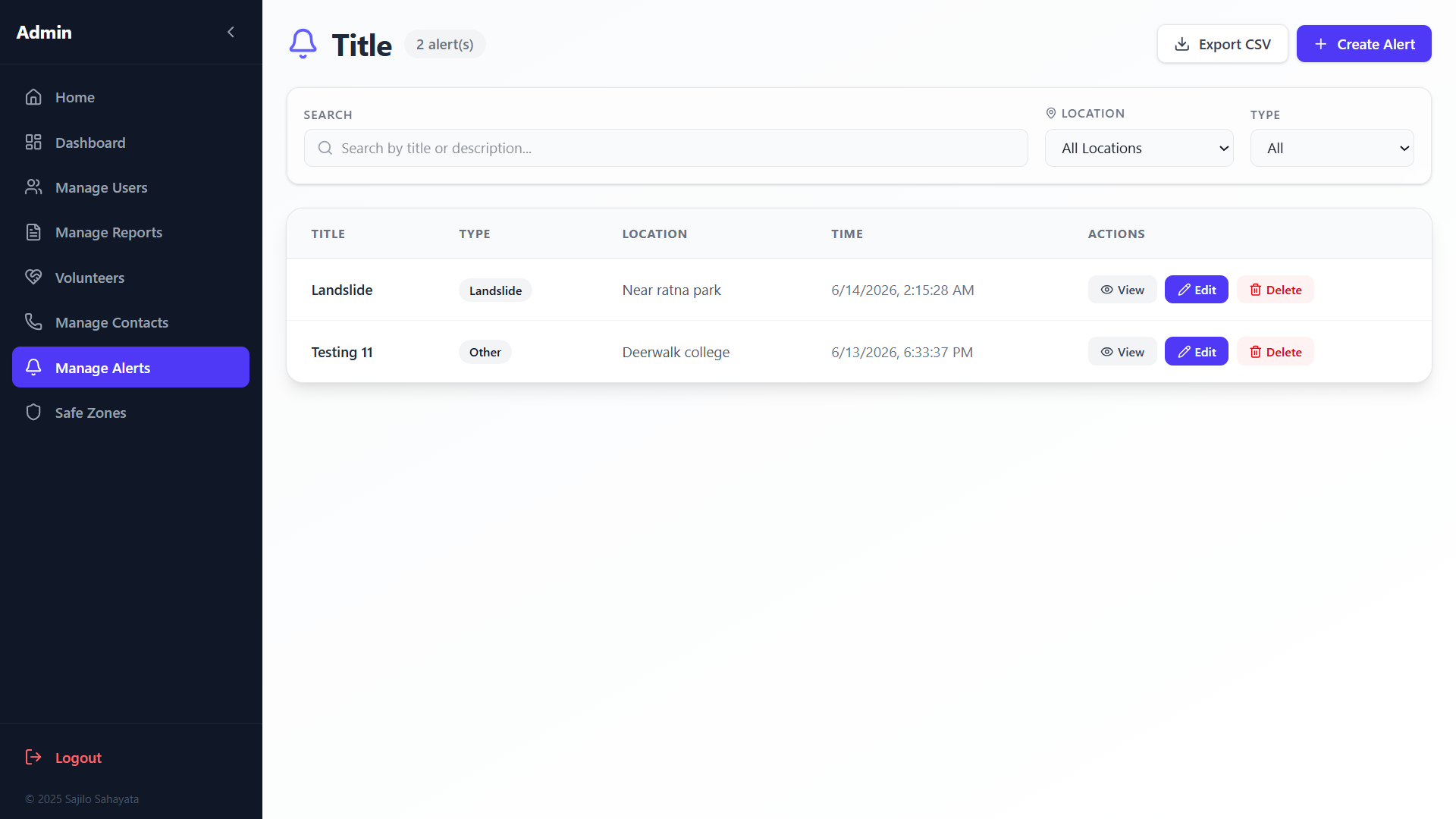Click the Safe Zones shield icon

(33, 413)
